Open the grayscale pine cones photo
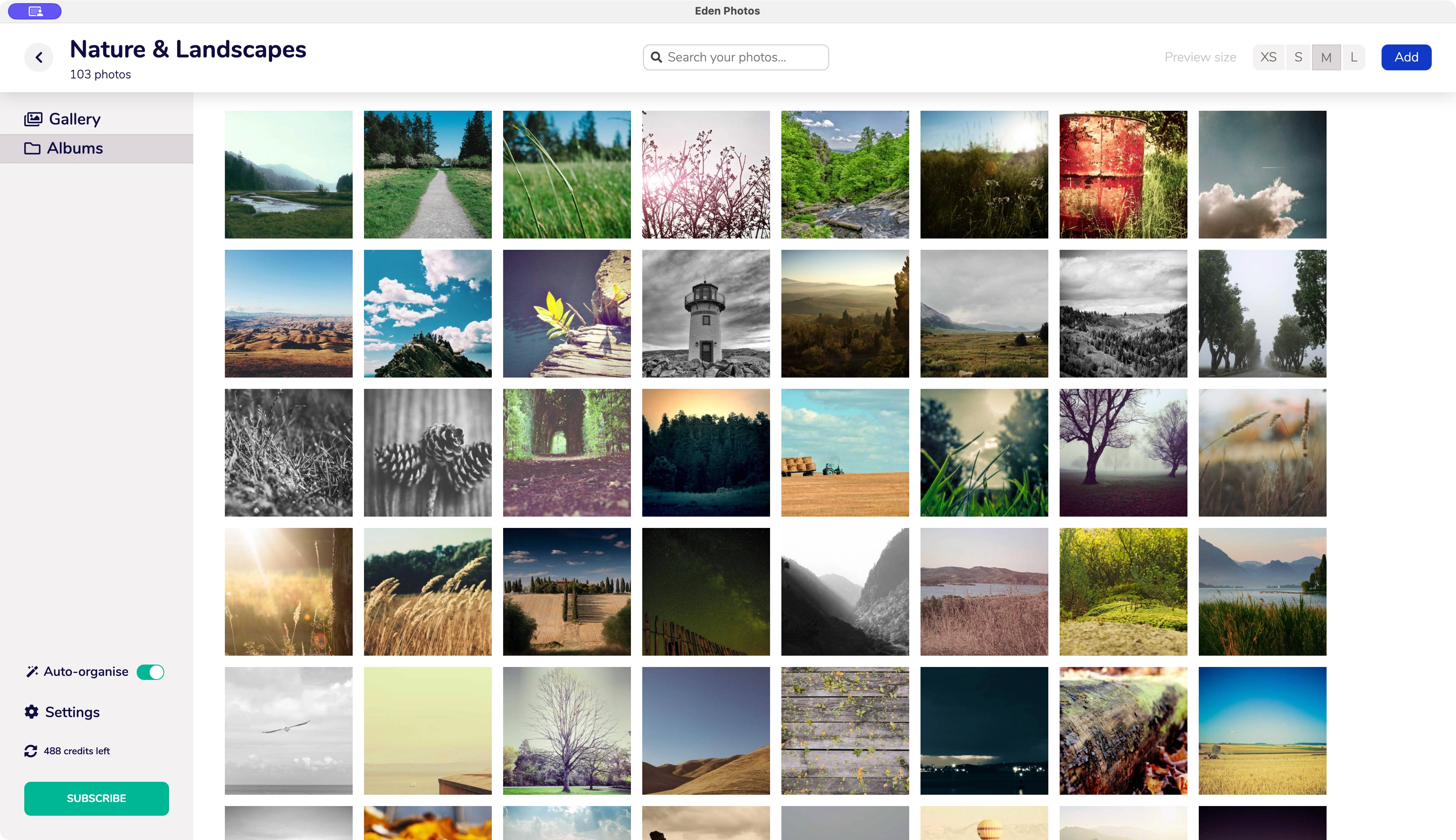This screenshot has height=840, width=1456. coord(427,453)
